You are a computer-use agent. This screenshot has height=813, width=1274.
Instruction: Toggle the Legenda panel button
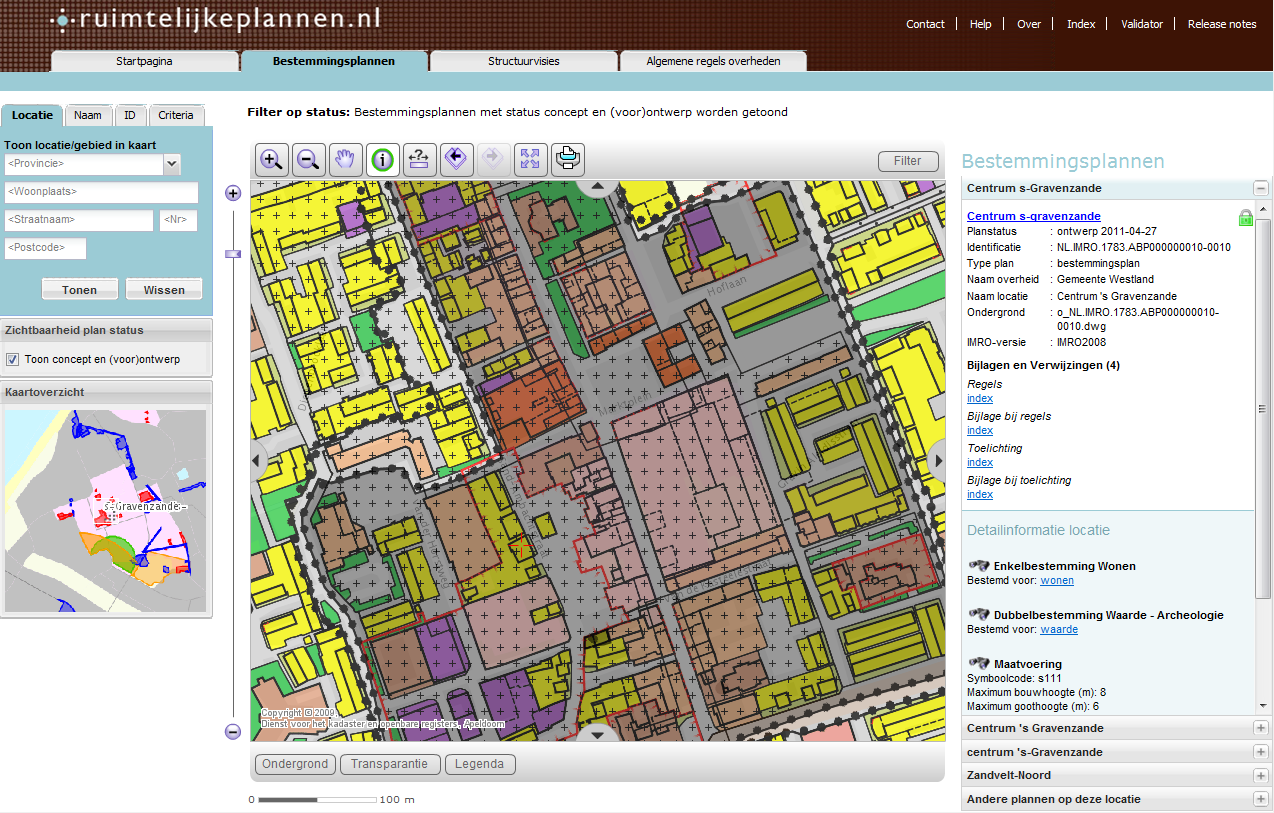tap(480, 764)
